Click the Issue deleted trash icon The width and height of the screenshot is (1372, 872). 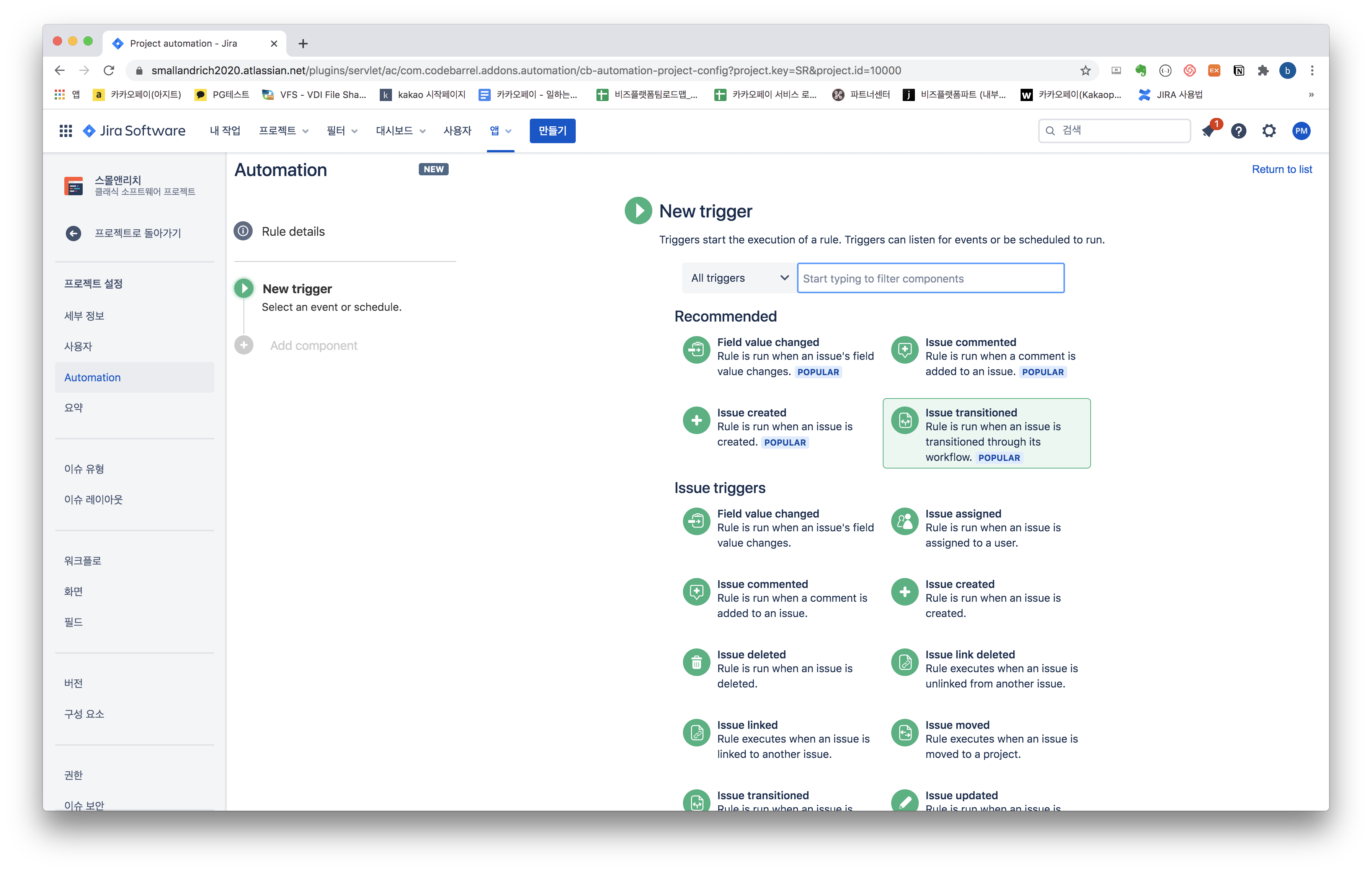pos(696,662)
